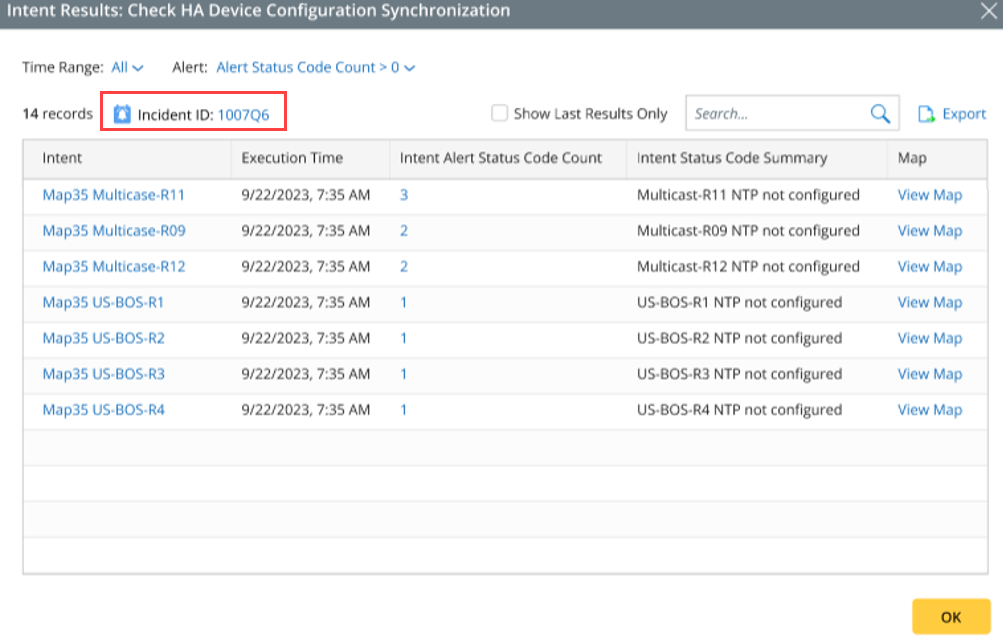The image size is (1003, 641).
Task: Sort by the Intent column header
Action: pos(62,158)
